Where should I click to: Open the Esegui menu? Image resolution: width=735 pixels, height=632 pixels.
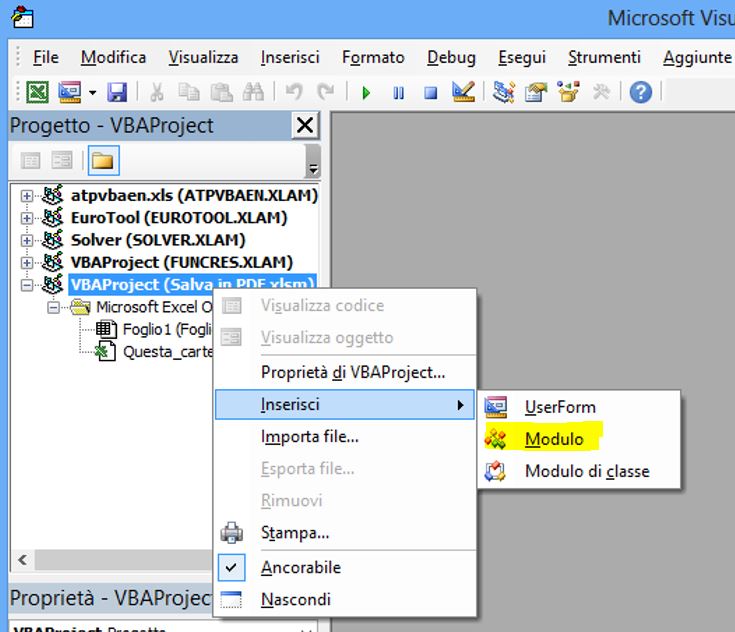pos(522,58)
